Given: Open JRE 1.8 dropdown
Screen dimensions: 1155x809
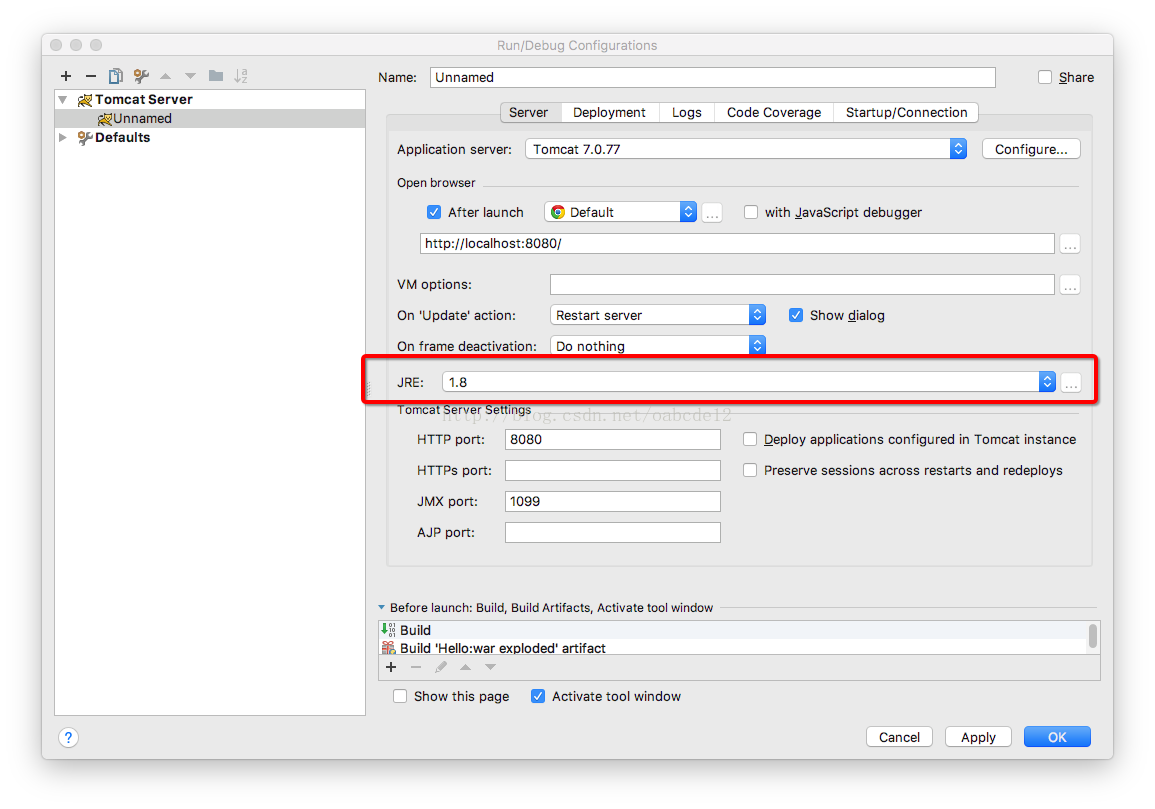Looking at the screenshot, I should click(748, 382).
